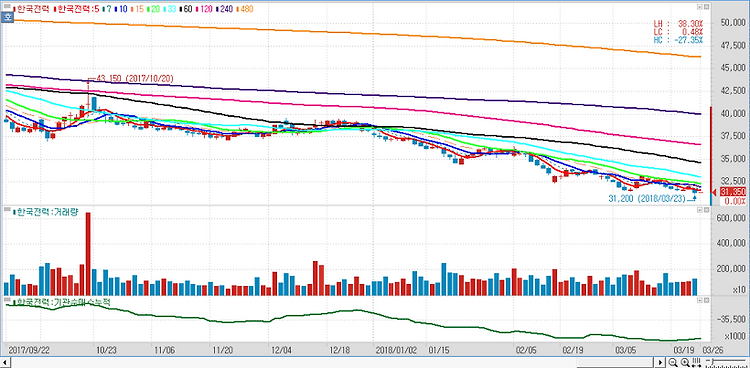Select the green 20 moving average legend
The image size is (750, 368).
point(154,9)
